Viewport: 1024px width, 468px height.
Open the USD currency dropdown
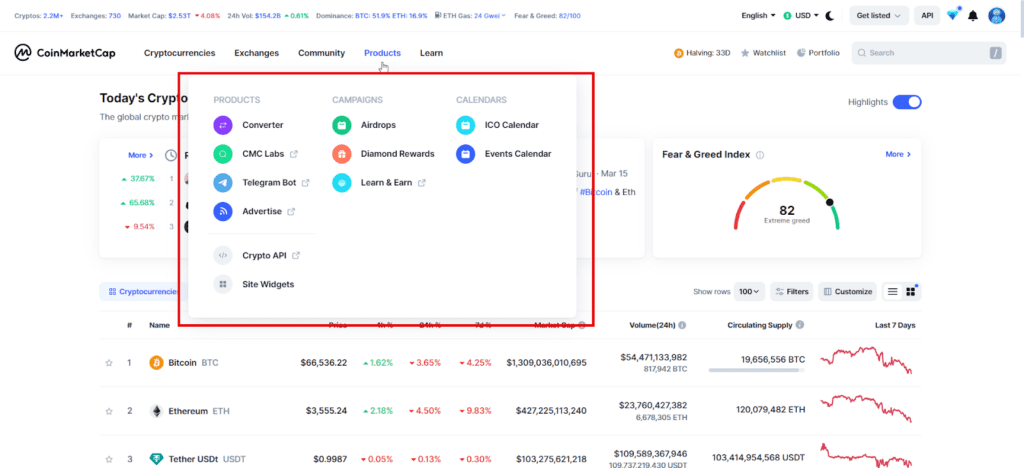pyautogui.click(x=801, y=16)
